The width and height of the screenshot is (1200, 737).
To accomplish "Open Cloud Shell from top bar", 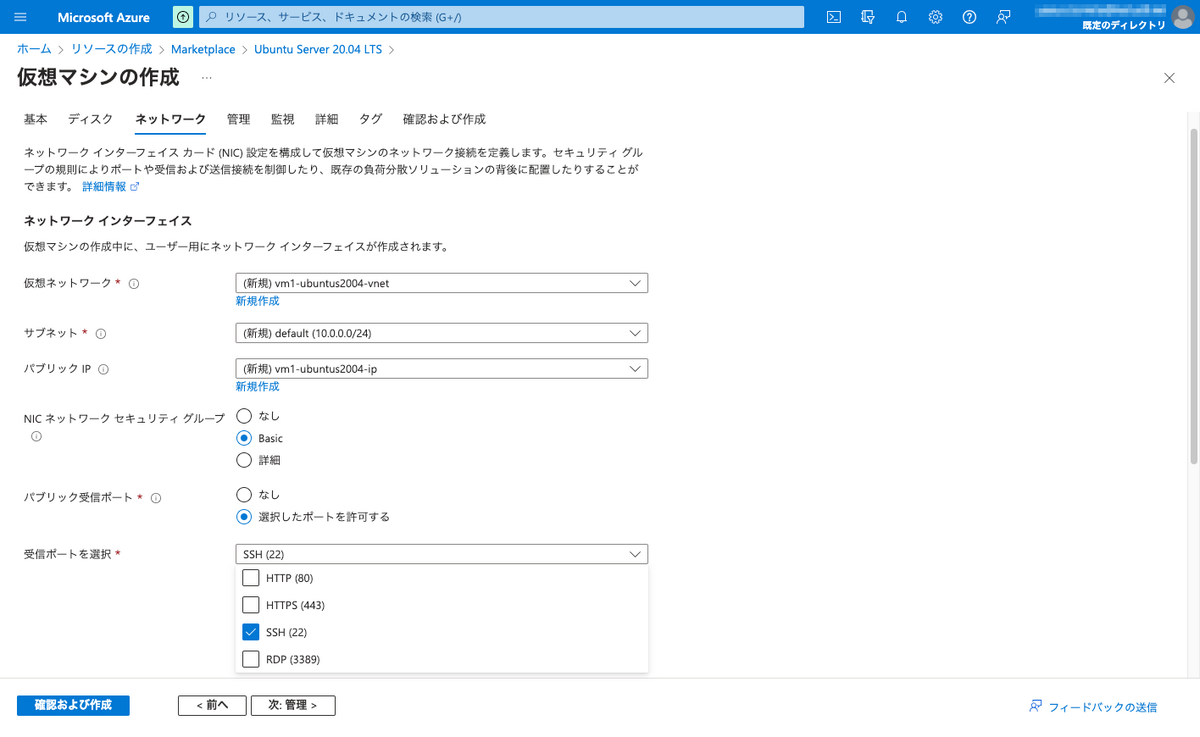I will click(834, 17).
